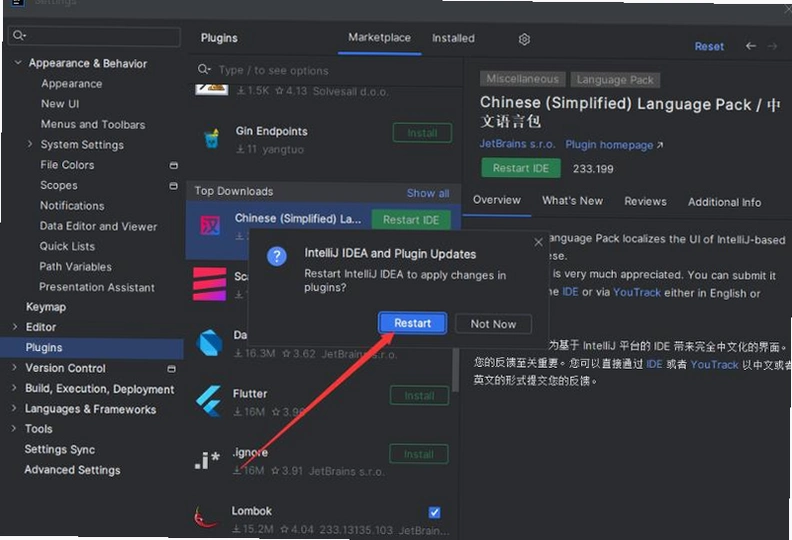The height and width of the screenshot is (540, 792).
Task: Expand Languages & Frameworks section
Action: 14,408
